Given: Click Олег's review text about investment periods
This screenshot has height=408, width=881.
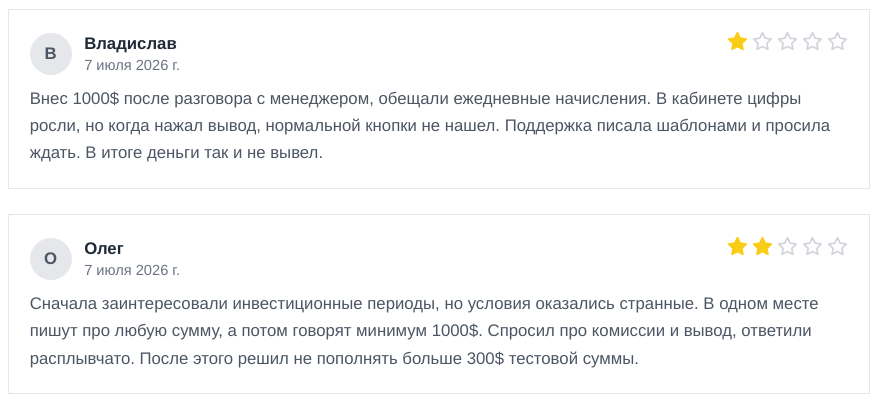Looking at the screenshot, I should tap(424, 331).
